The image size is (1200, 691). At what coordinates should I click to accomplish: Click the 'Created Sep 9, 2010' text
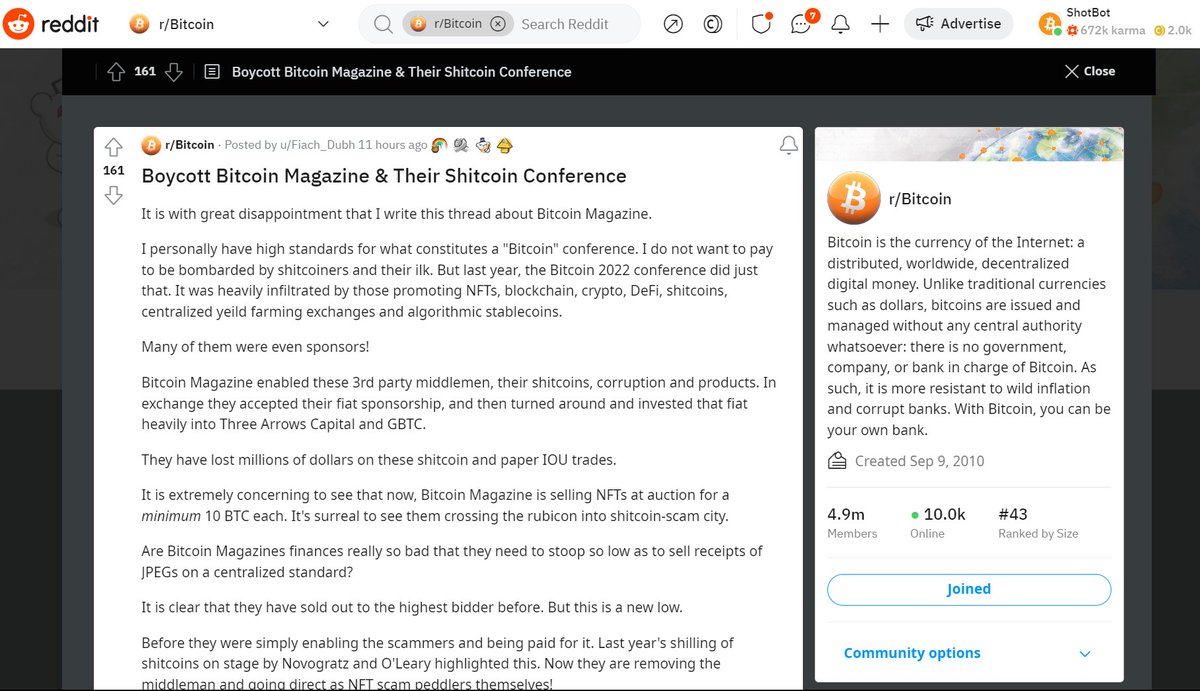point(919,461)
